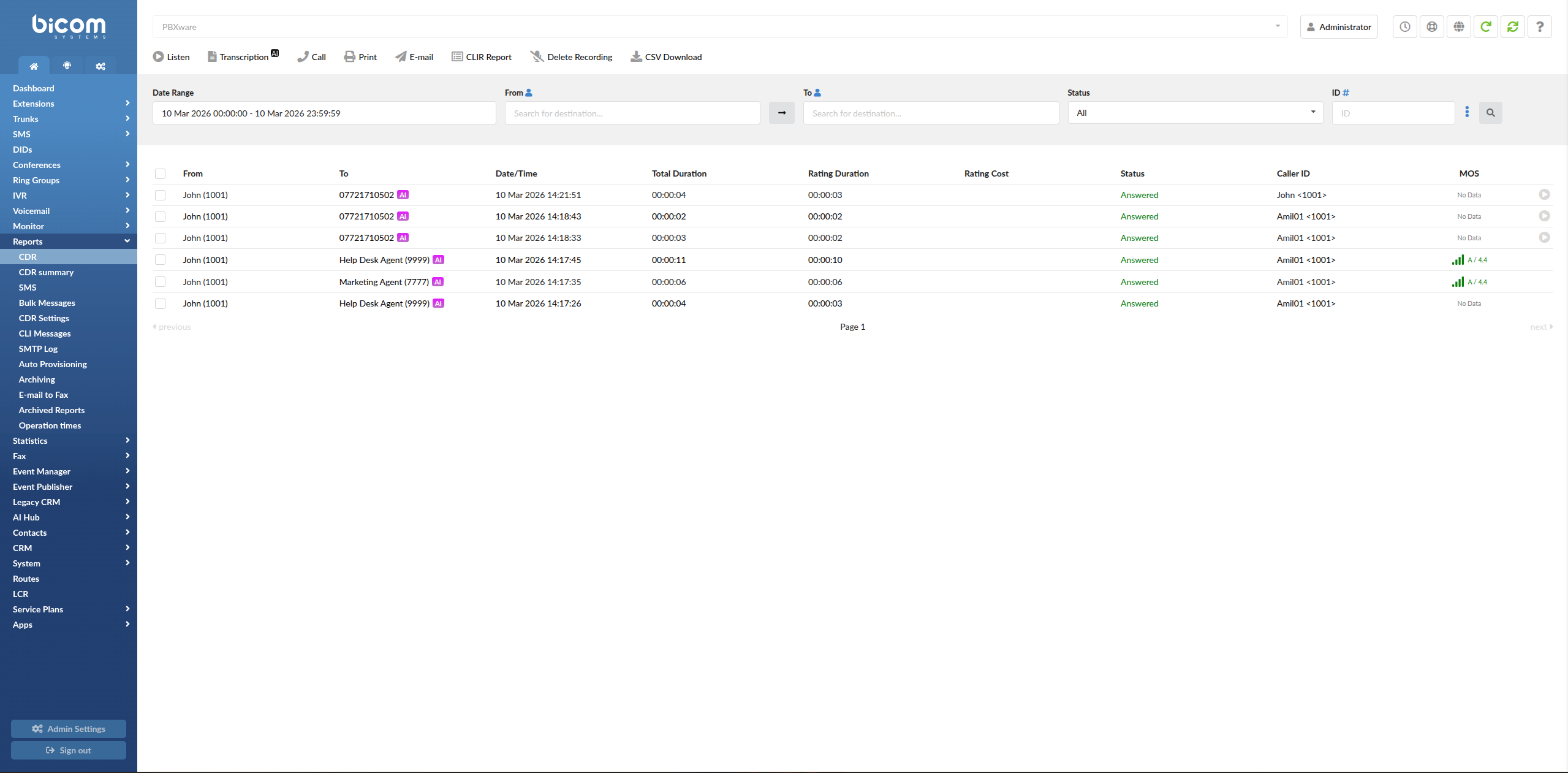Viewport: 1568px width, 773px height.
Task: Click the To destination search field
Action: point(931,113)
